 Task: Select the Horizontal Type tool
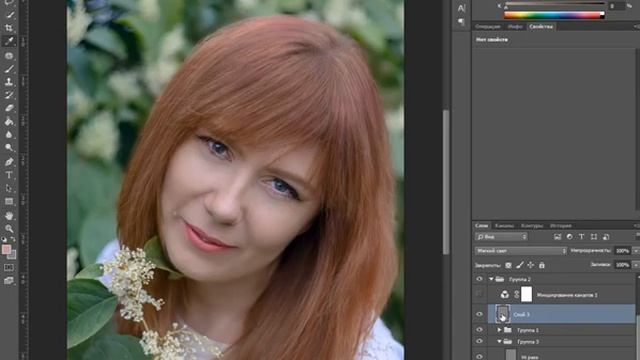pyautogui.click(x=9, y=175)
